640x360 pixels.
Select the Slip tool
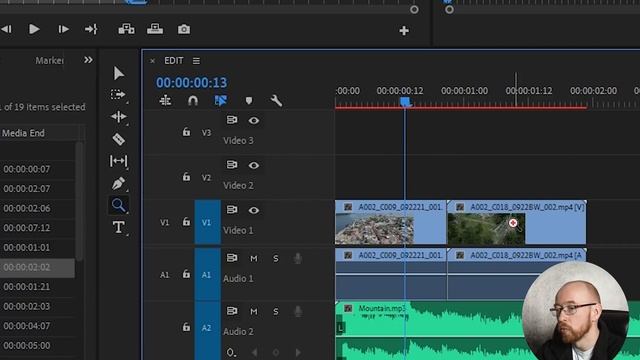tap(118, 161)
